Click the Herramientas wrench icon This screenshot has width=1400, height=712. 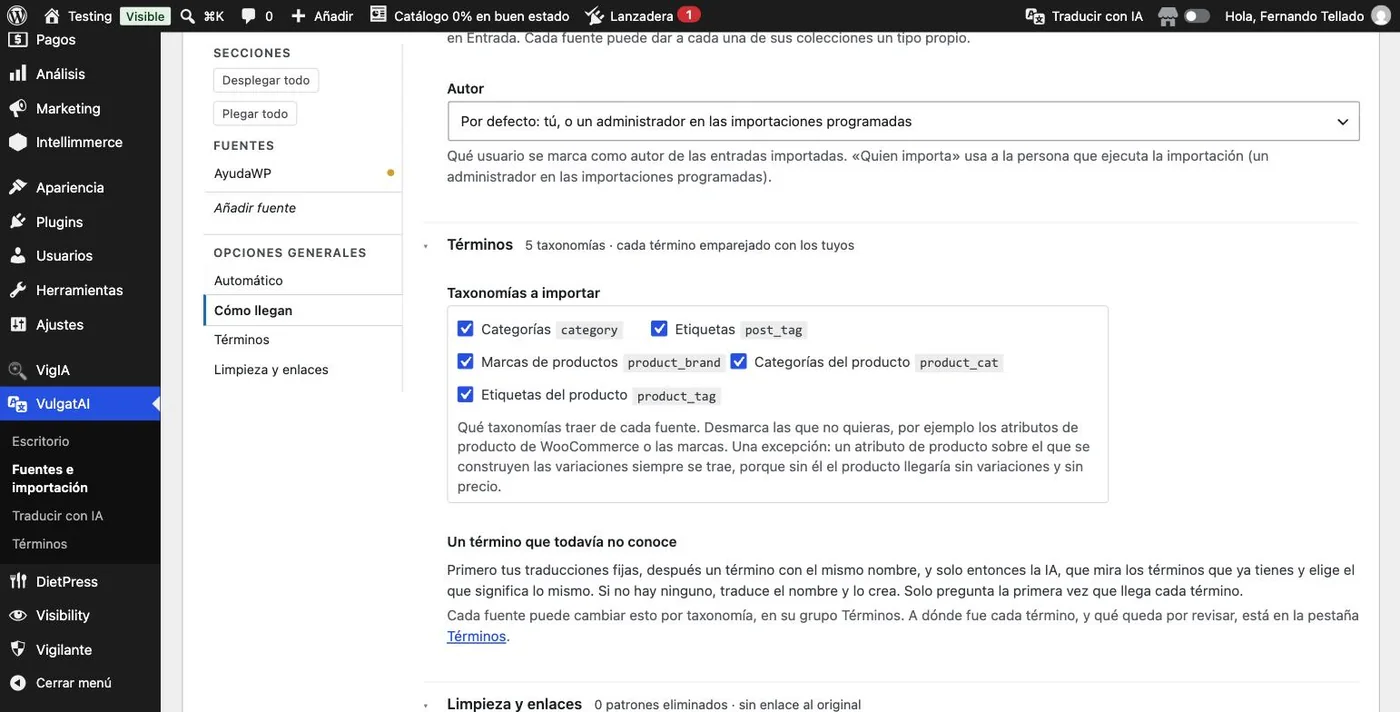pos(17,290)
